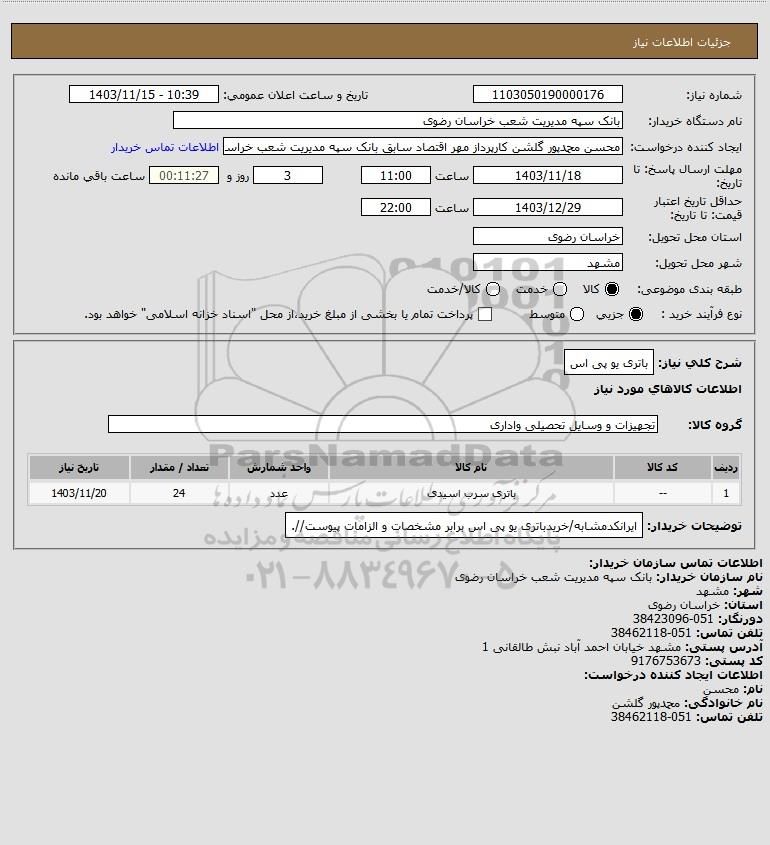The width and height of the screenshot is (770, 845).
Task: Open the اطلاعات تماس خریدار link
Action: (165, 147)
